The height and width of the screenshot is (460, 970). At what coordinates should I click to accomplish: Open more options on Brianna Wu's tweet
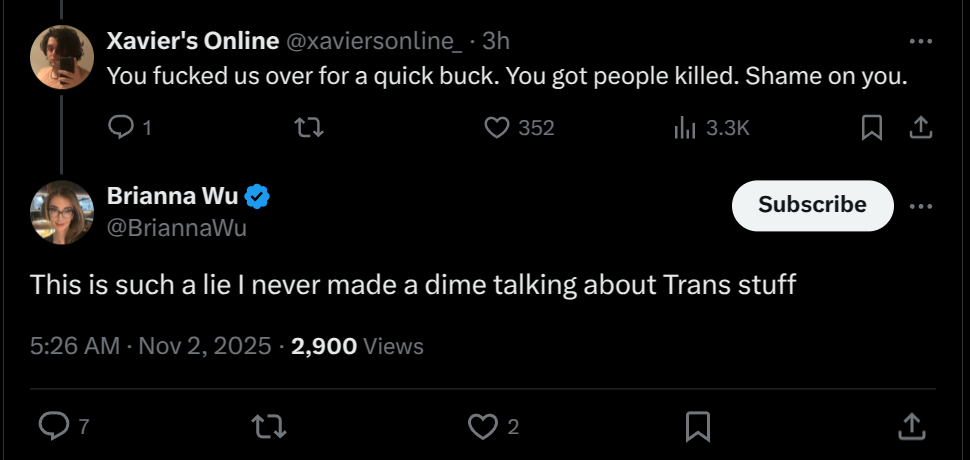[919, 205]
